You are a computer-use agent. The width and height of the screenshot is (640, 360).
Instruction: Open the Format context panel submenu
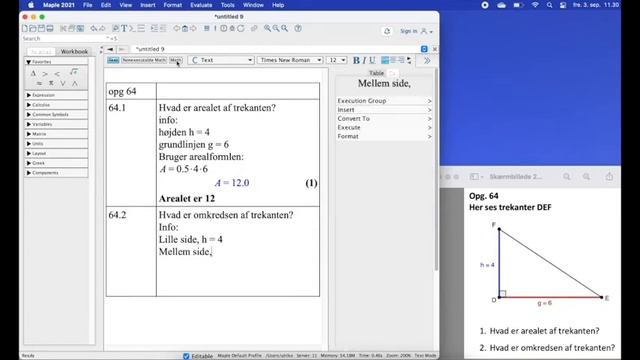(x=384, y=136)
